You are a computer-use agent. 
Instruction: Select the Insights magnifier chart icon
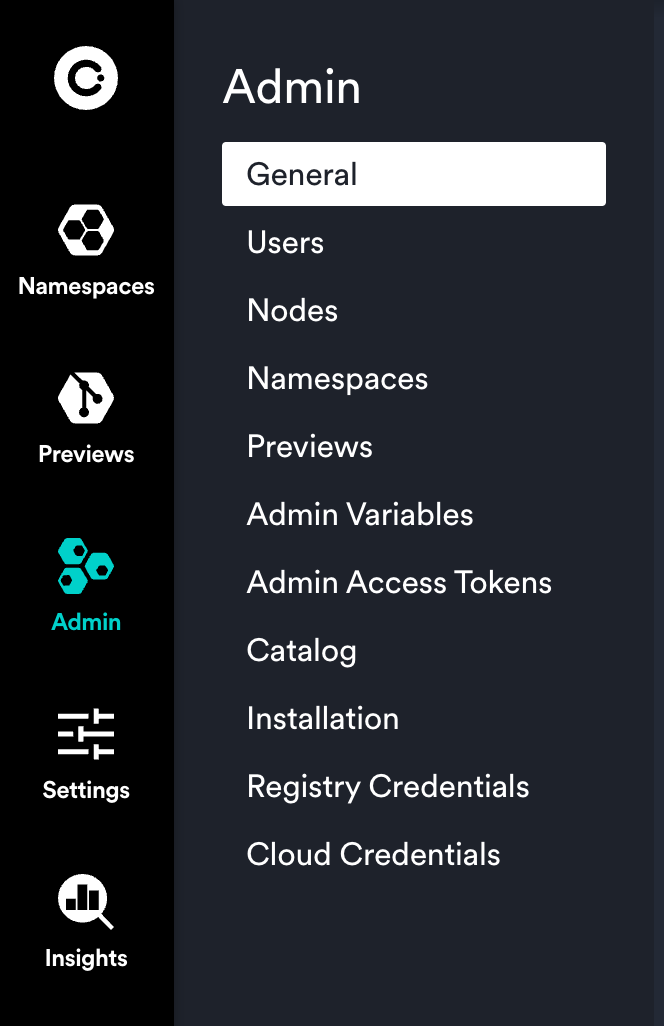[x=86, y=900]
